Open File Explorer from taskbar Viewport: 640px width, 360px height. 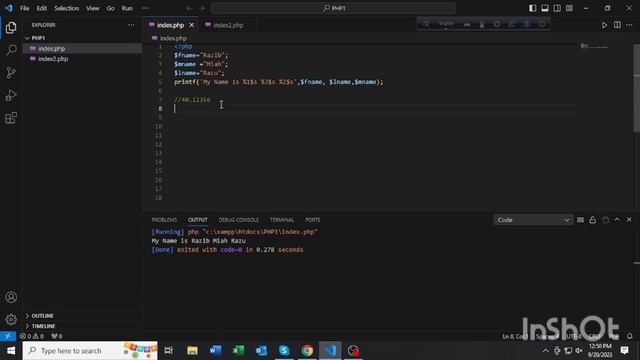point(192,351)
